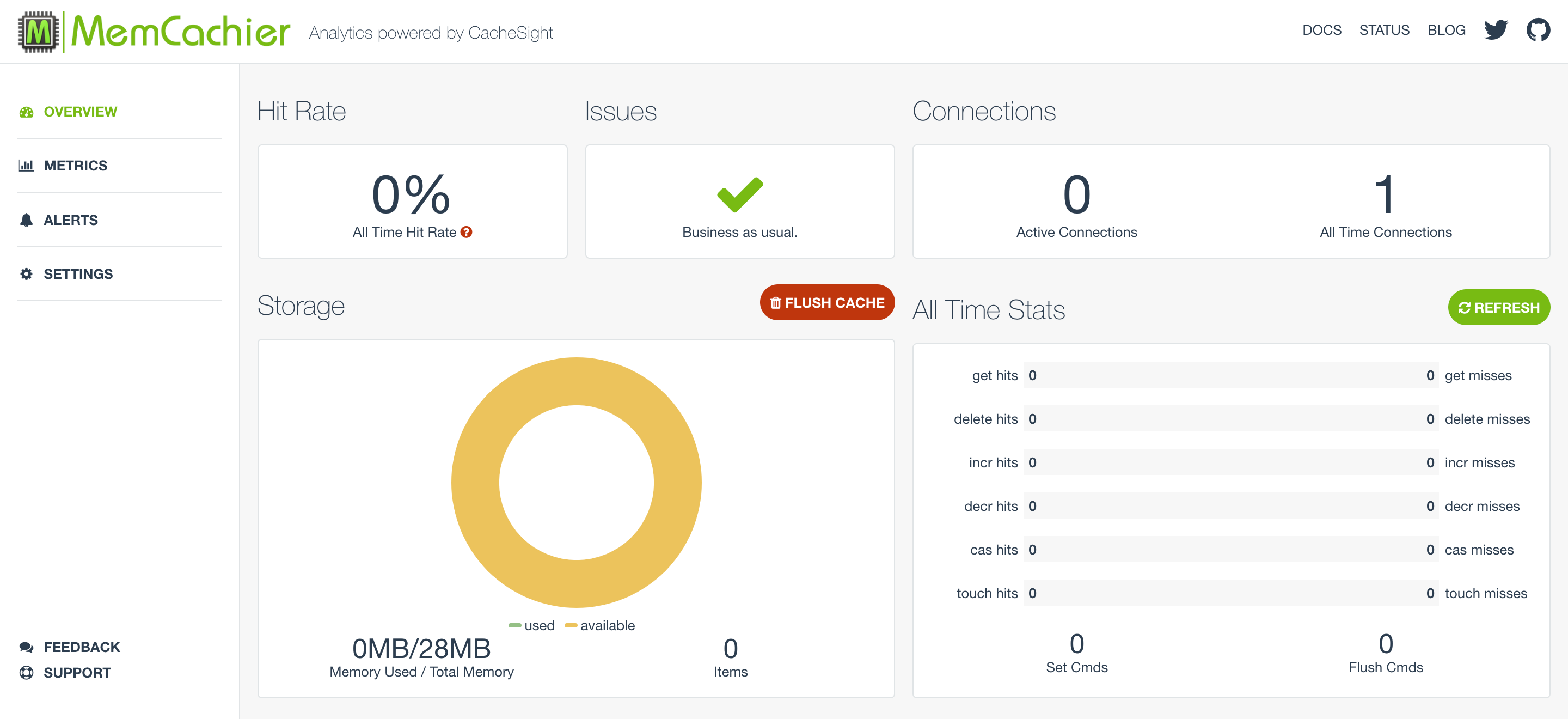Open the Alerts page
Image resolution: width=1568 pixels, height=719 pixels.
[x=71, y=220]
